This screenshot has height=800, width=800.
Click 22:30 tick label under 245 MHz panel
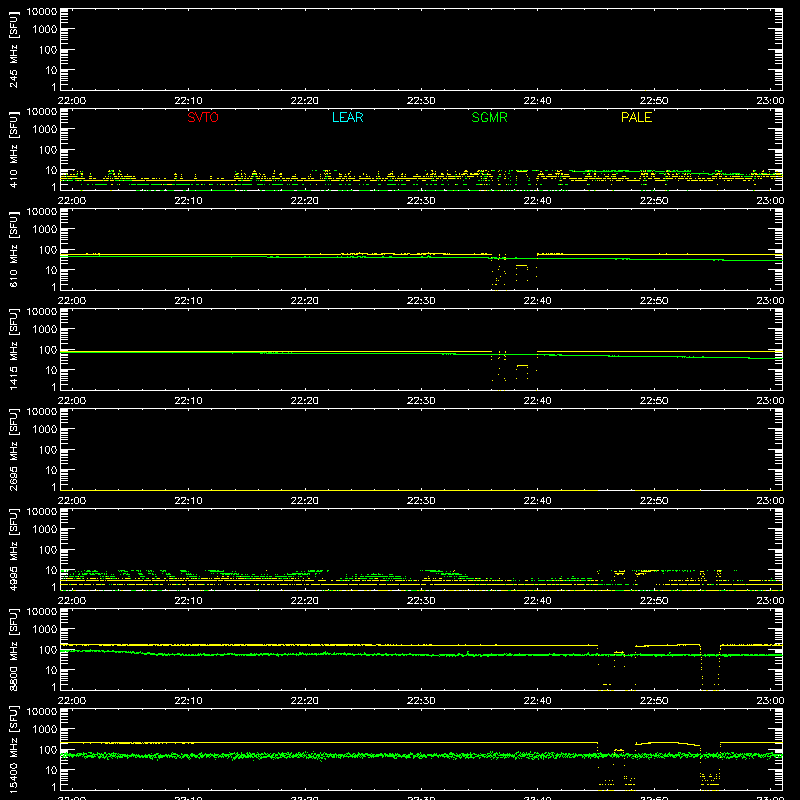(421, 101)
